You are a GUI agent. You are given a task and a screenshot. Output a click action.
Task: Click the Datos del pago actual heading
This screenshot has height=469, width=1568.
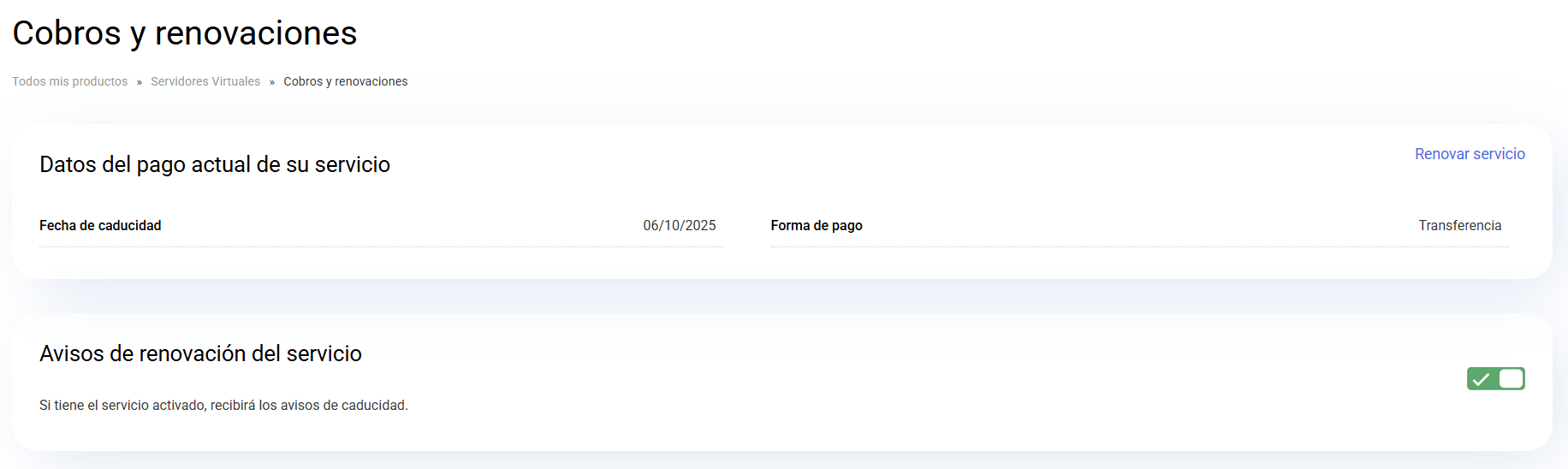coord(215,164)
